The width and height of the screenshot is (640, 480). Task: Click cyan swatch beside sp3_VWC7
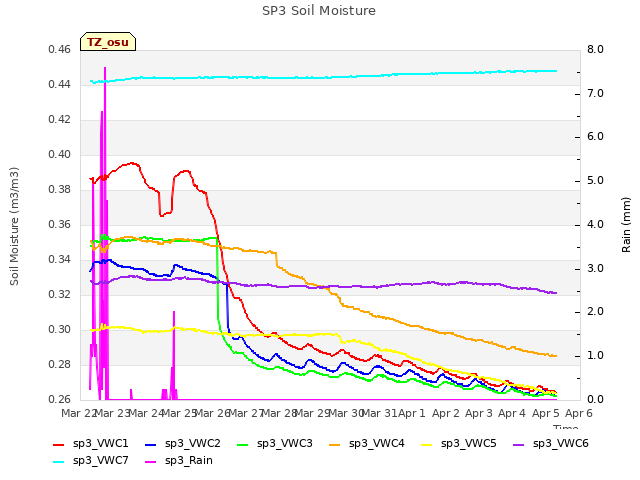pos(59,462)
